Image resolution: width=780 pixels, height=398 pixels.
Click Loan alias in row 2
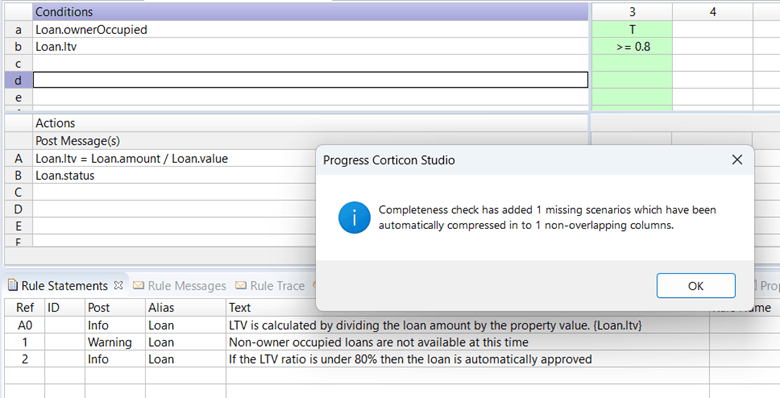pyautogui.click(x=186, y=359)
